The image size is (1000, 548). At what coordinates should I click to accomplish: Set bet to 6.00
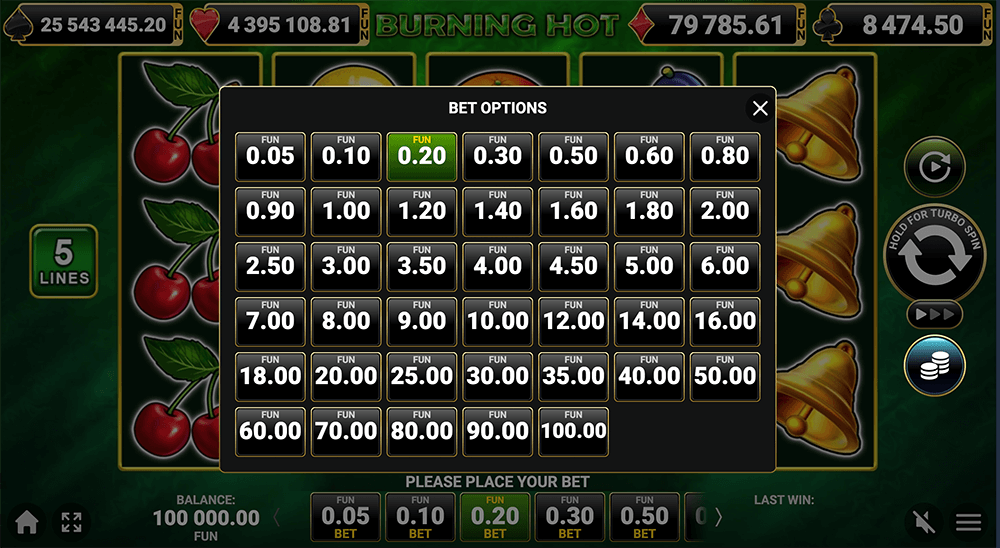[725, 267]
